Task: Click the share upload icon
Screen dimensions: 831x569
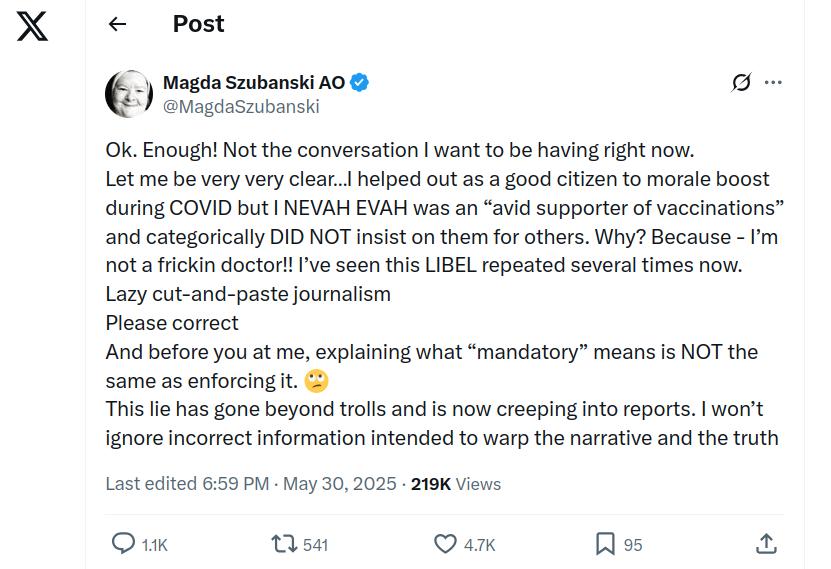Action: tap(766, 544)
